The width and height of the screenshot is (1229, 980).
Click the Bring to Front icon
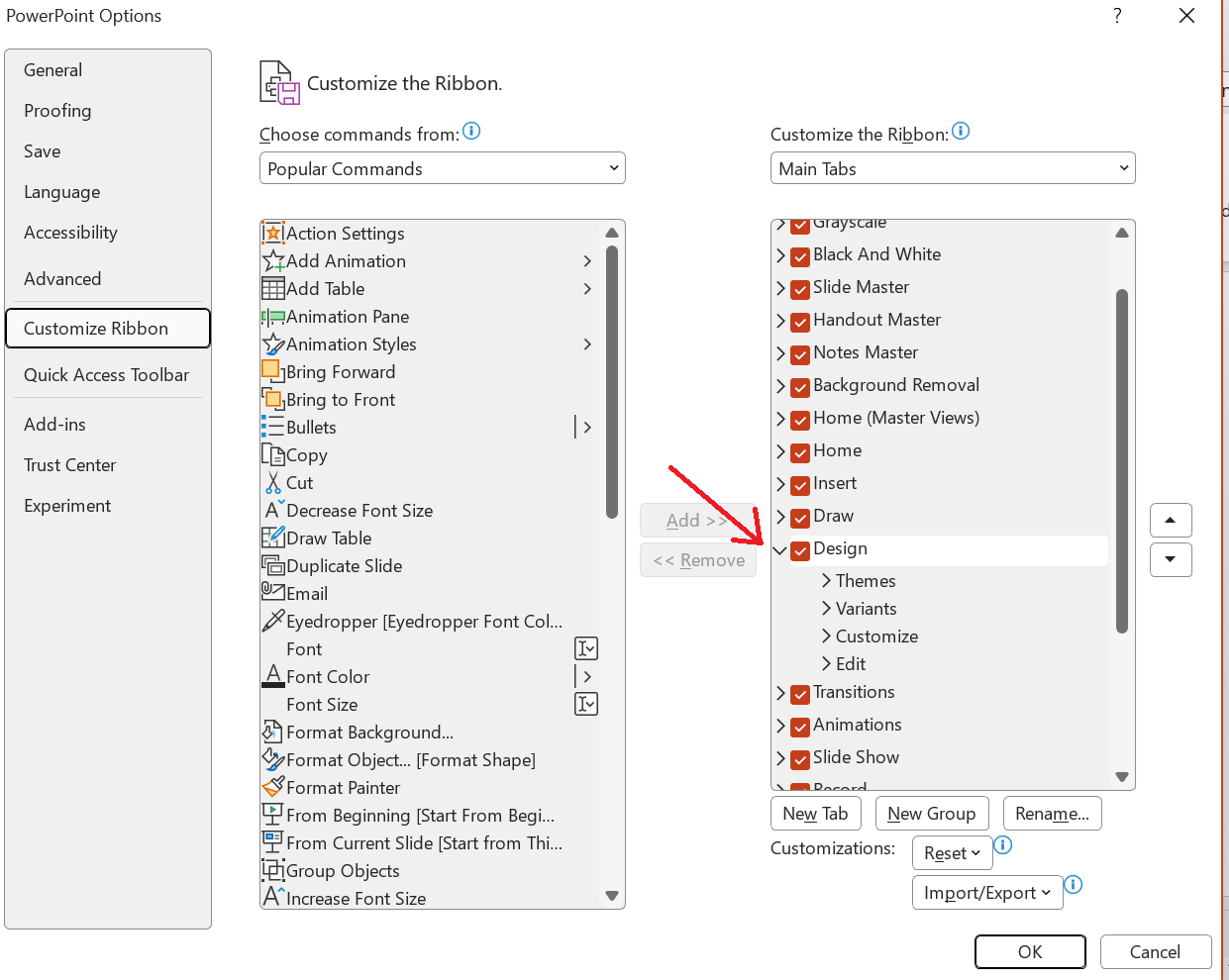[x=272, y=399]
